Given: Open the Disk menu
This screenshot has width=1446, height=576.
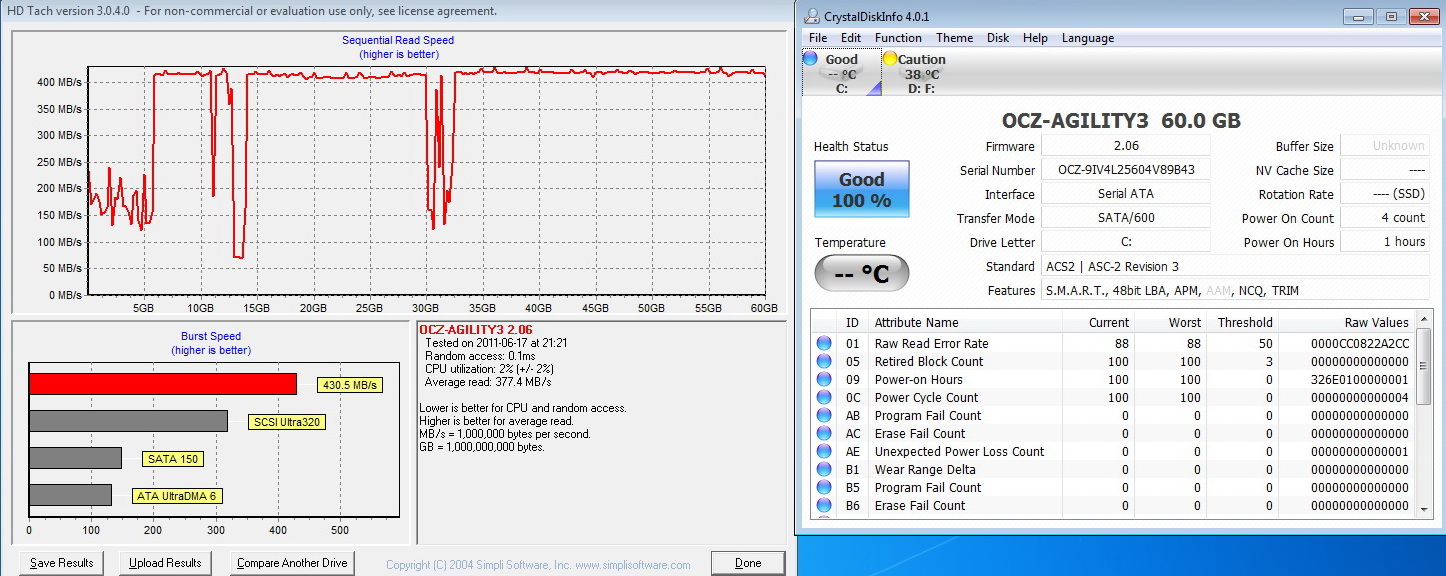Looking at the screenshot, I should point(998,38).
